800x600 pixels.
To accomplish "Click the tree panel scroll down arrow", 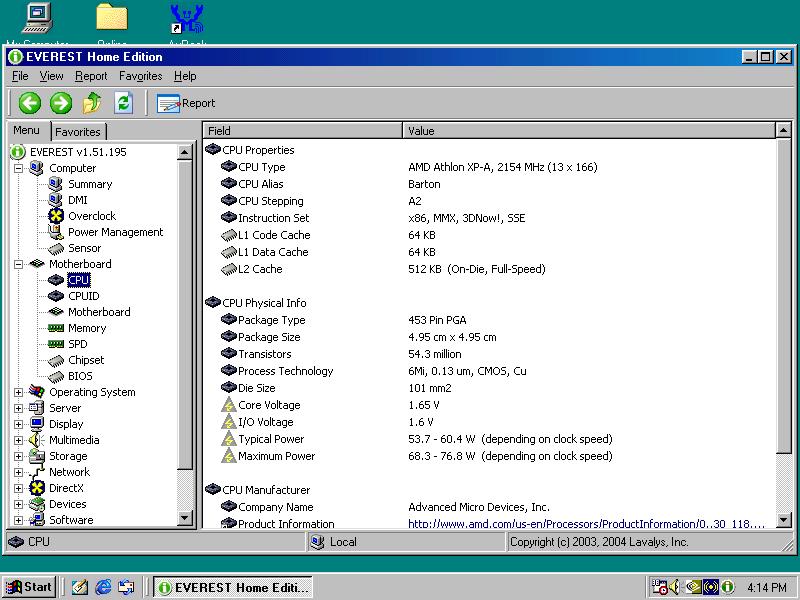I will pyautogui.click(x=185, y=518).
